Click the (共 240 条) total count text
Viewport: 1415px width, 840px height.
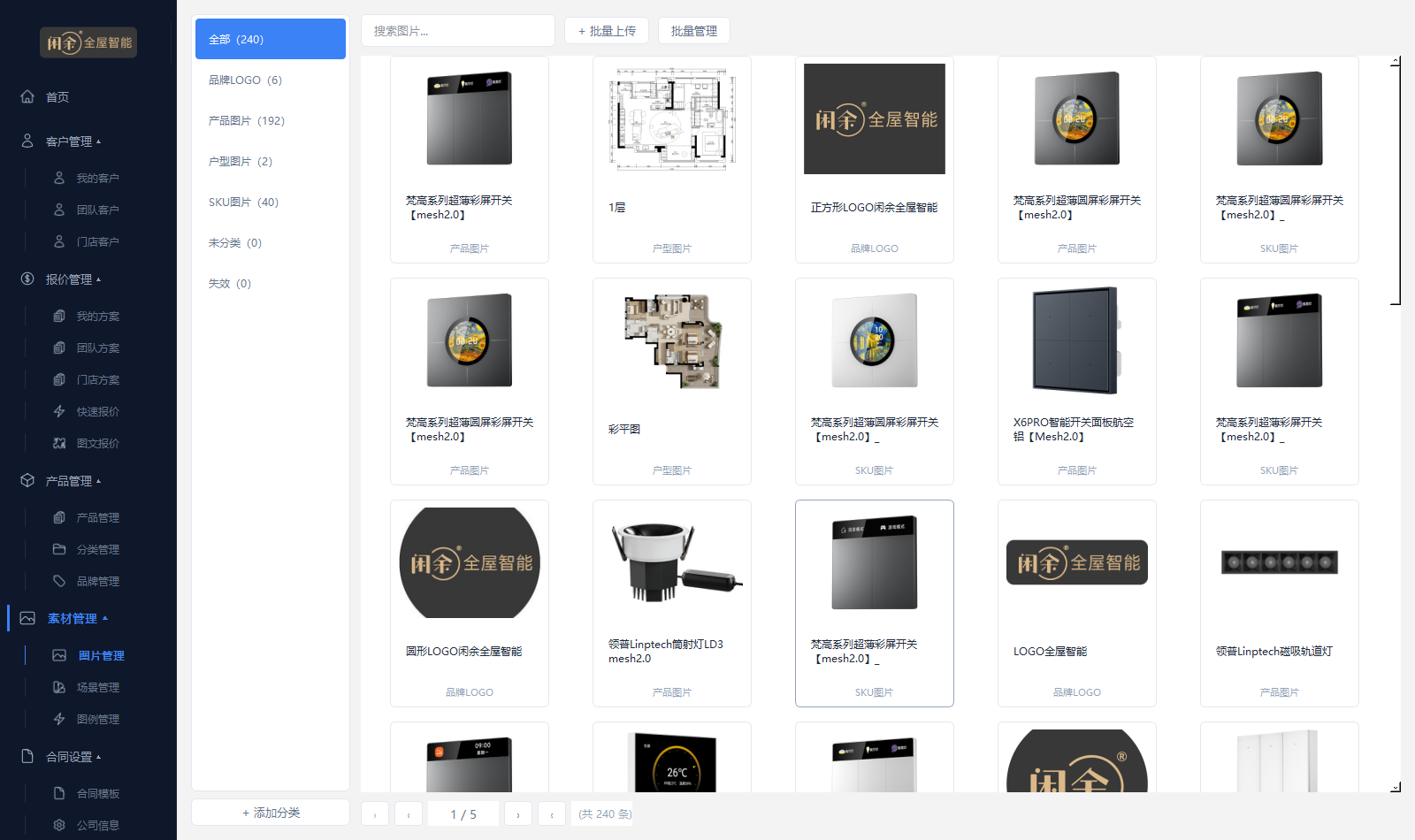point(605,814)
